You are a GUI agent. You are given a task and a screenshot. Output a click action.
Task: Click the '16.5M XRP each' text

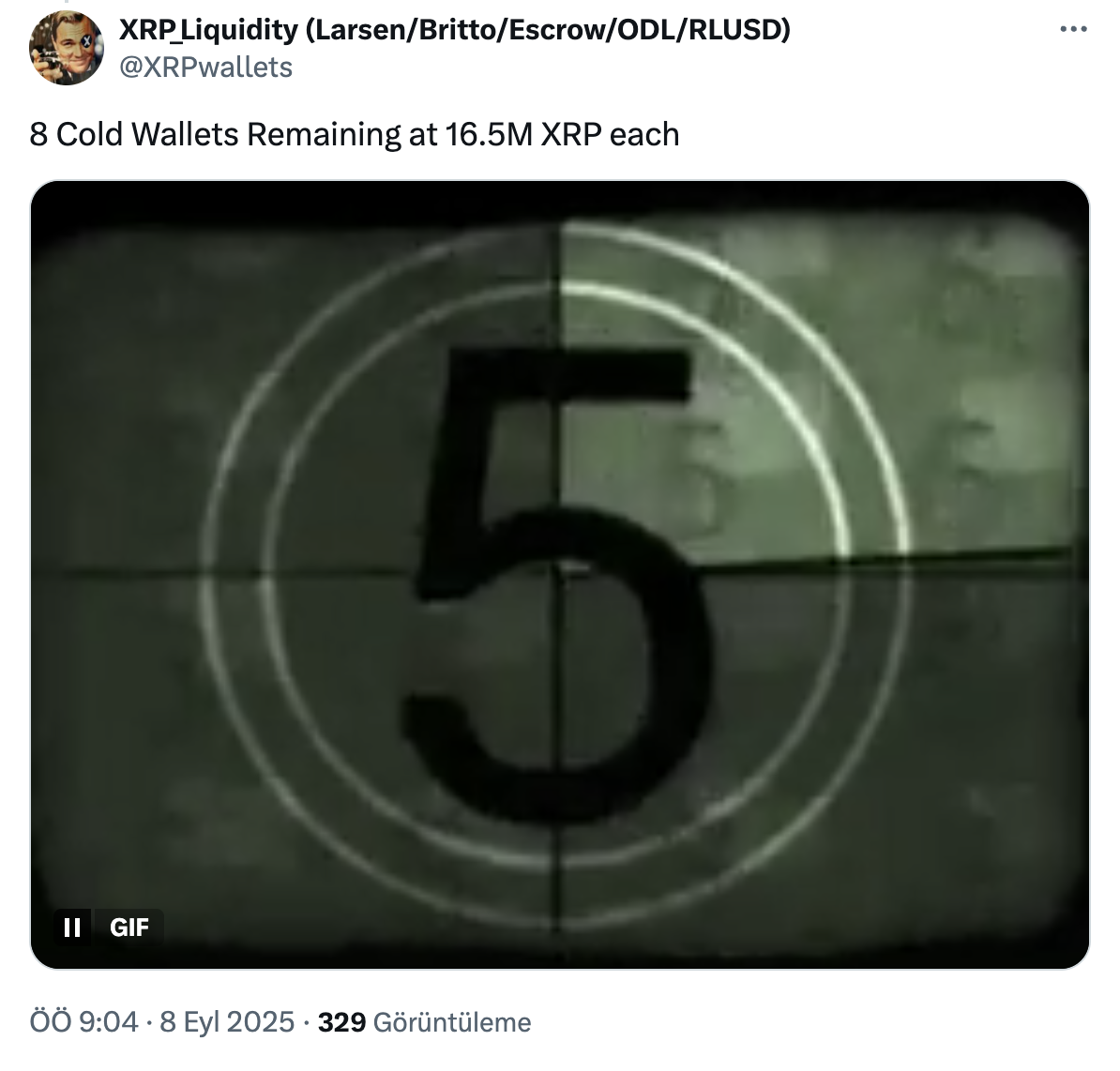[562, 134]
